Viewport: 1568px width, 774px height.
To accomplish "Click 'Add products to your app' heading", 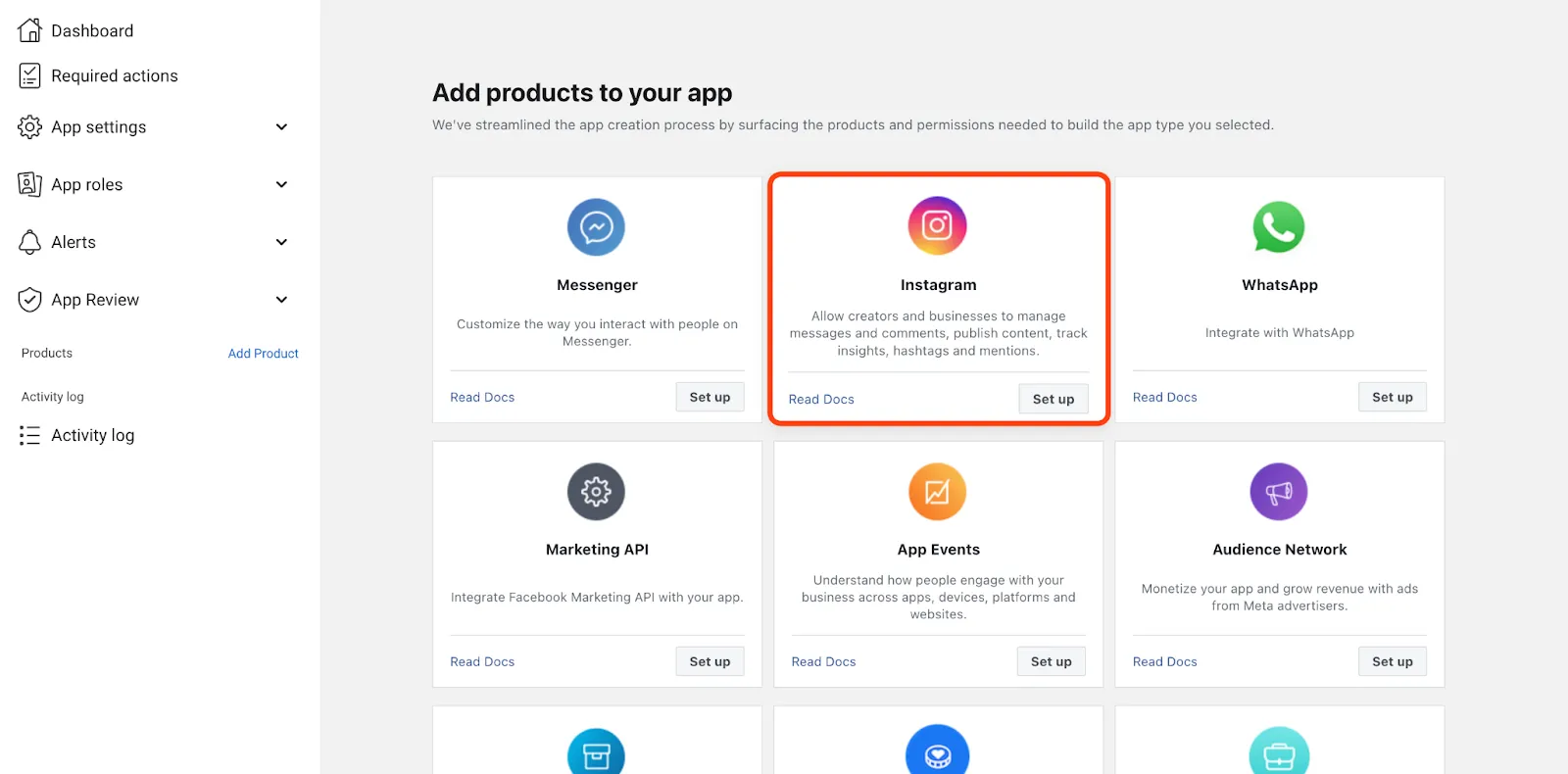I will coord(582,92).
